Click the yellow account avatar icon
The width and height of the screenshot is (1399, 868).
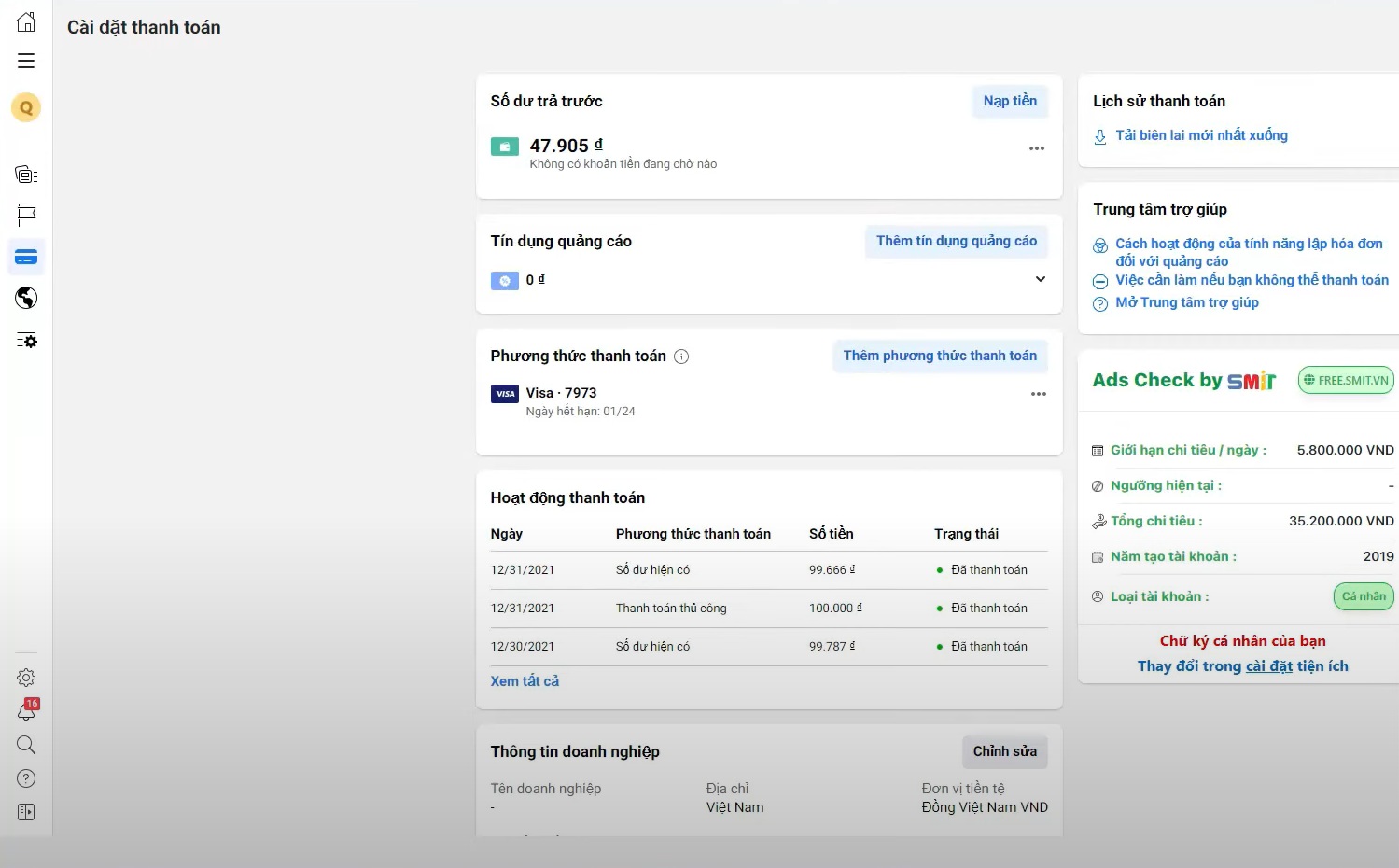(26, 108)
